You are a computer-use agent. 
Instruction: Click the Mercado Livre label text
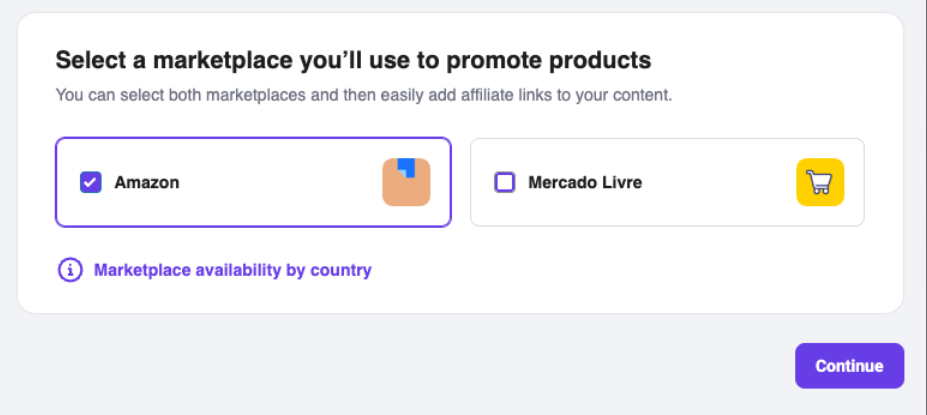click(585, 182)
